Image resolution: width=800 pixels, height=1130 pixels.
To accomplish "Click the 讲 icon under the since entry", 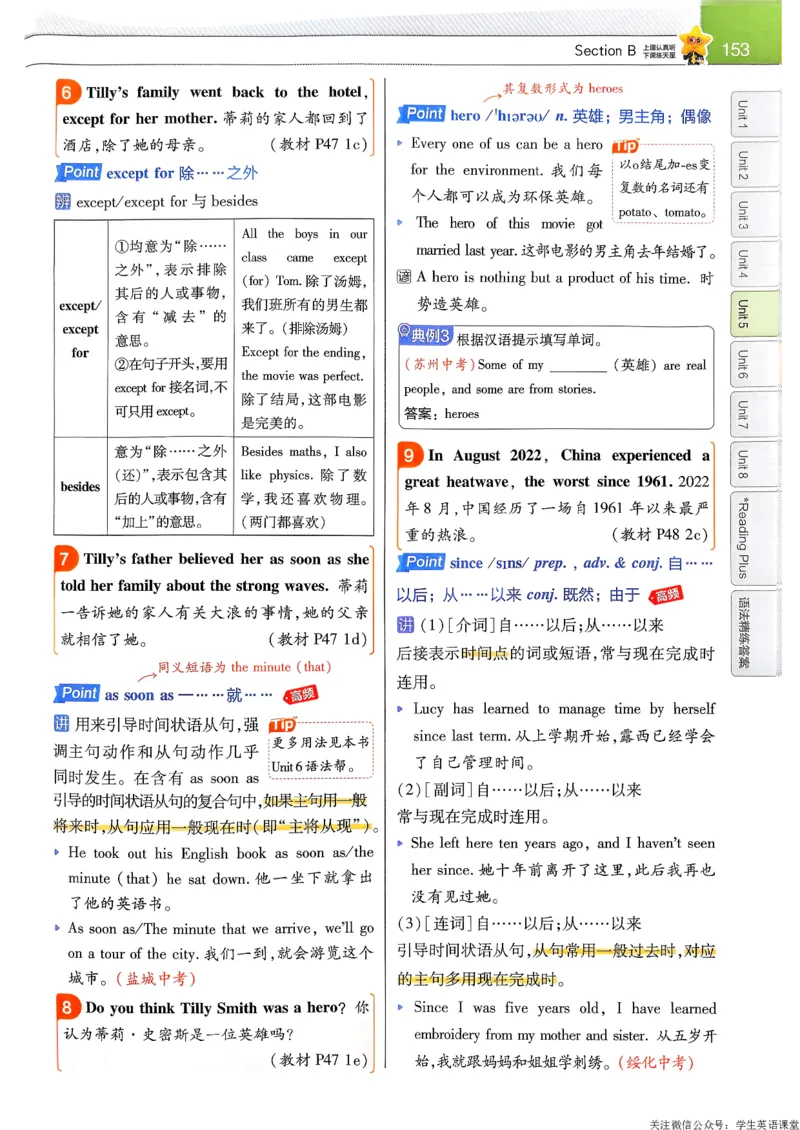I will click(x=404, y=625).
